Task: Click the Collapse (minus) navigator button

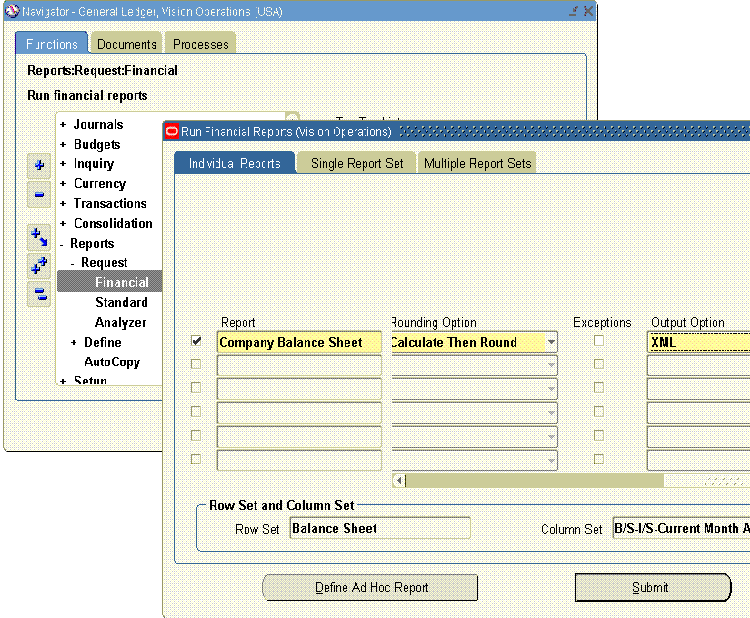Action: point(40,195)
